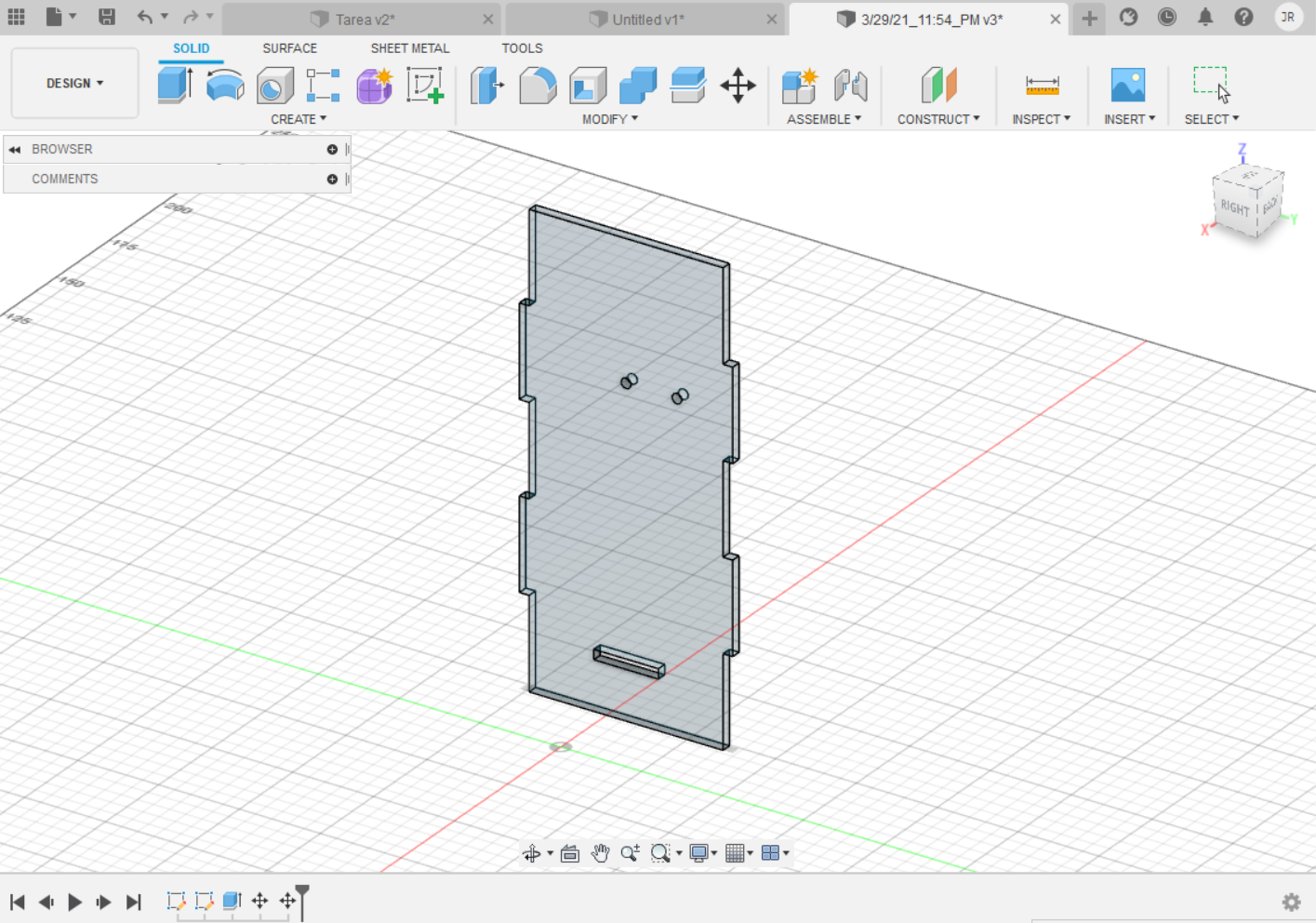This screenshot has height=923, width=1316.
Task: Open Grid and Snaps settings icon
Action: point(735,853)
